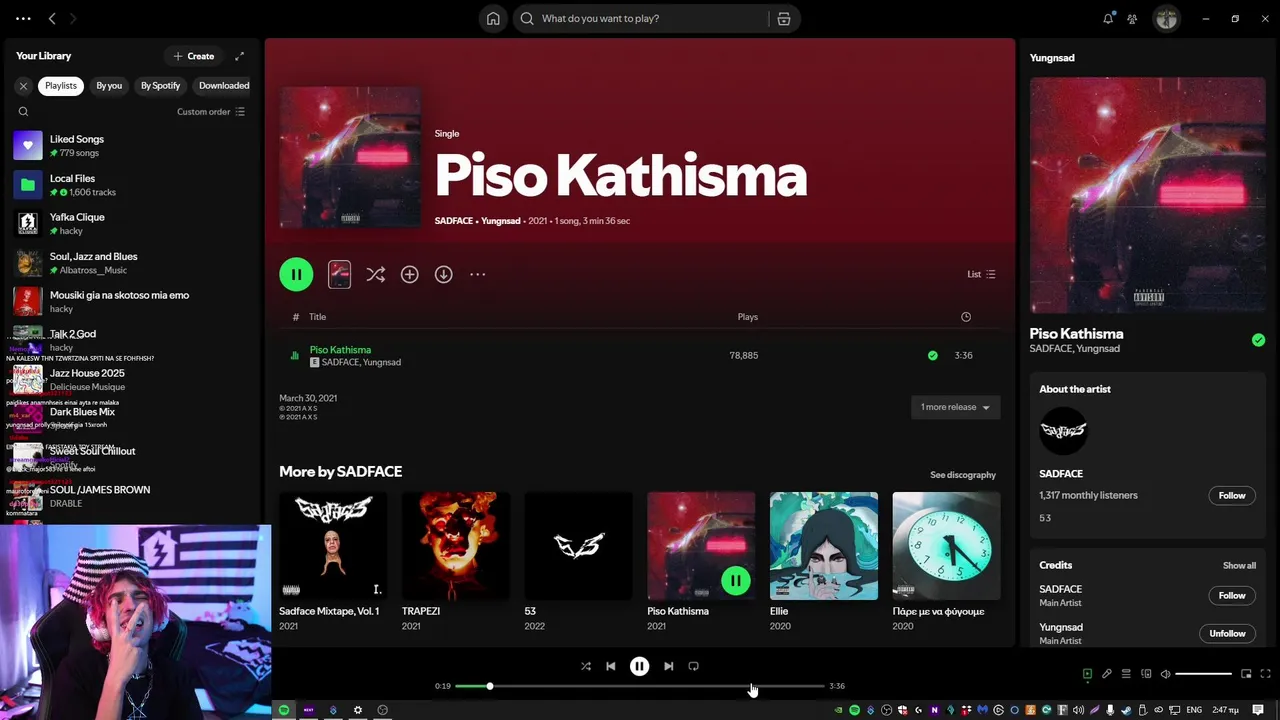Expand the 1 more release dropdown
The width and height of the screenshot is (1280, 720).
955,407
